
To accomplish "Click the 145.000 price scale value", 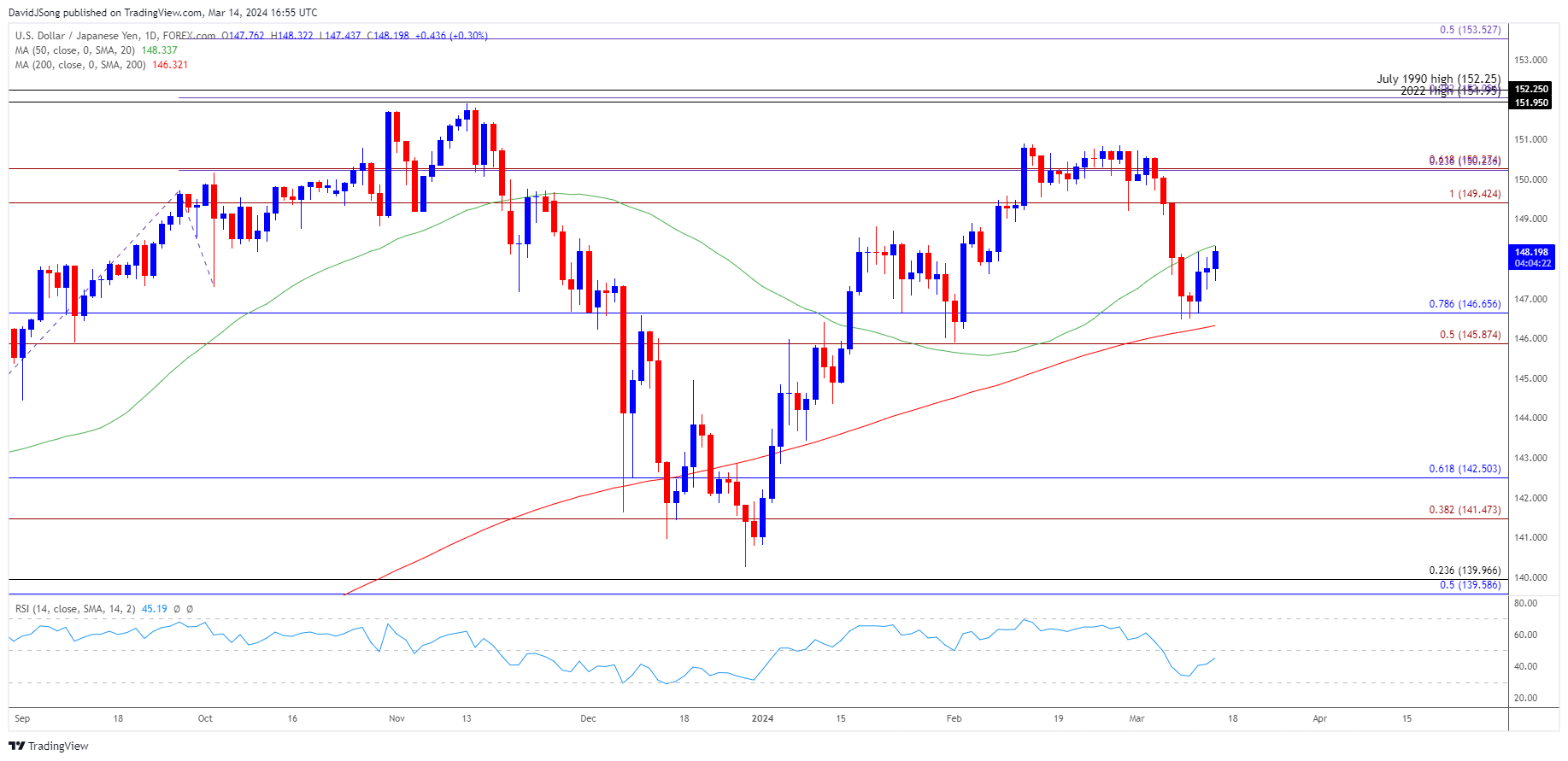I will click(x=1530, y=378).
